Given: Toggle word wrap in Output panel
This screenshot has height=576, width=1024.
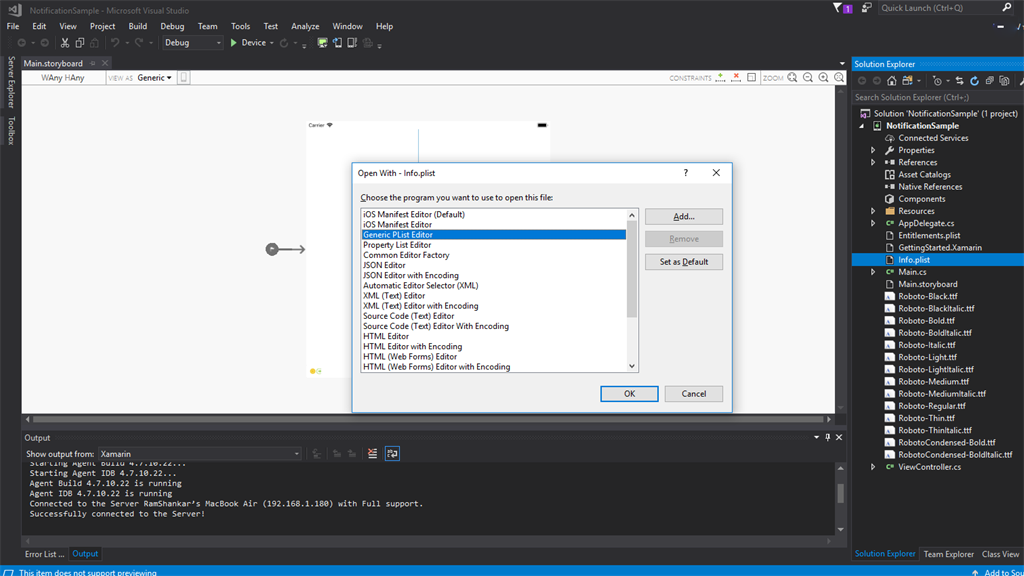Looking at the screenshot, I should pos(392,453).
